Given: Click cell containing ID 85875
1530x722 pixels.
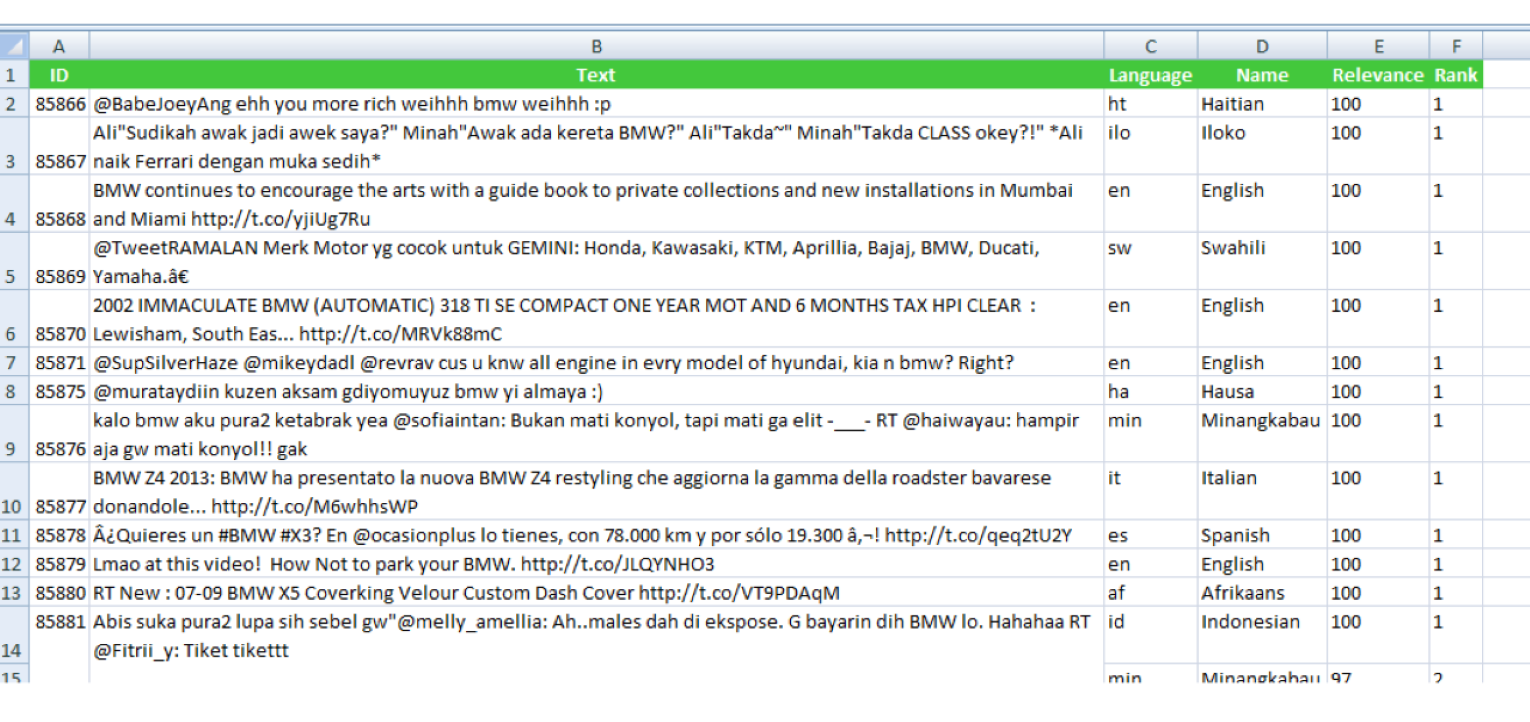Looking at the screenshot, I should click(59, 392).
